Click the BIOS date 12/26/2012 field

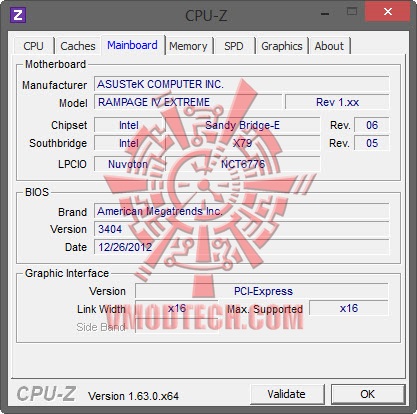click(242, 247)
